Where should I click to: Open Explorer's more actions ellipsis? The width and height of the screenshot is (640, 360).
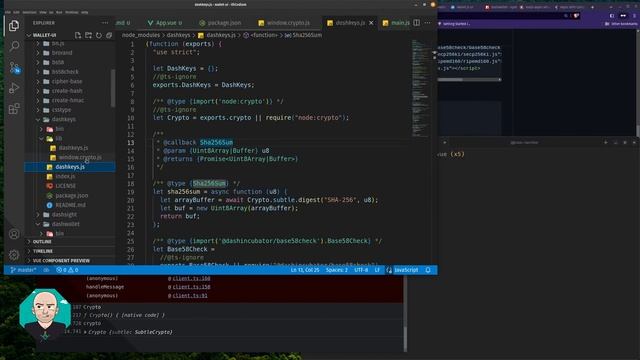point(105,23)
